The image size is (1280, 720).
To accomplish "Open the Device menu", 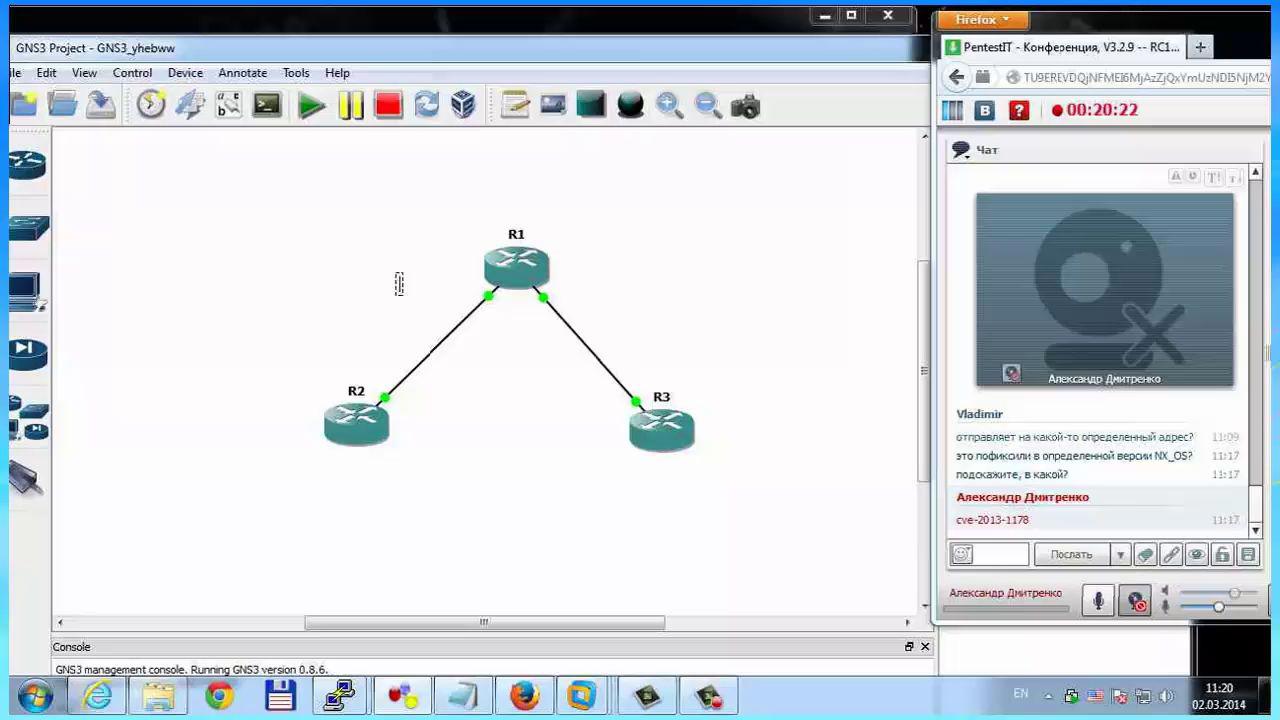I will [185, 73].
